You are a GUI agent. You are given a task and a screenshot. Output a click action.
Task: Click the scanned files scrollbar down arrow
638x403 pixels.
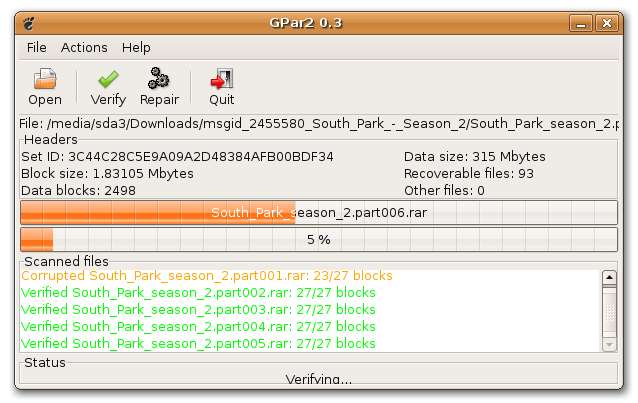[609, 345]
